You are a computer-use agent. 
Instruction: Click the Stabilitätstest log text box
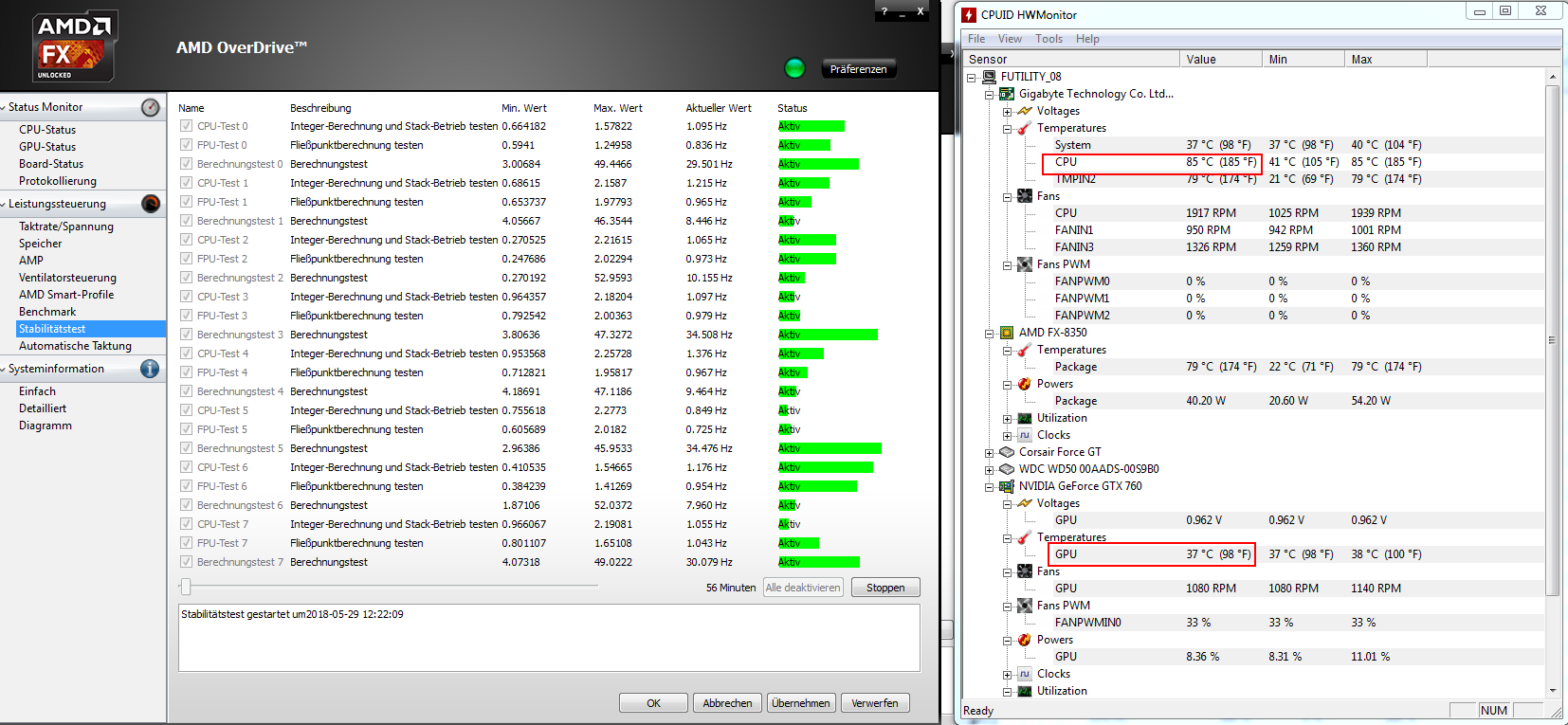[549, 638]
